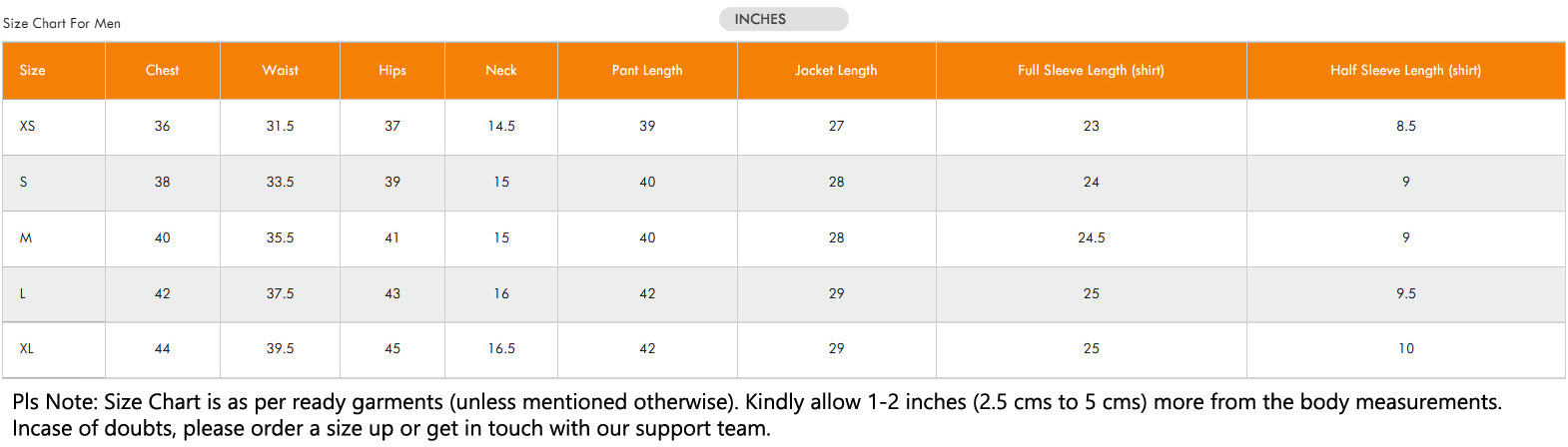Image resolution: width=1568 pixels, height=447 pixels.
Task: Select the Hips column header
Action: 392,70
